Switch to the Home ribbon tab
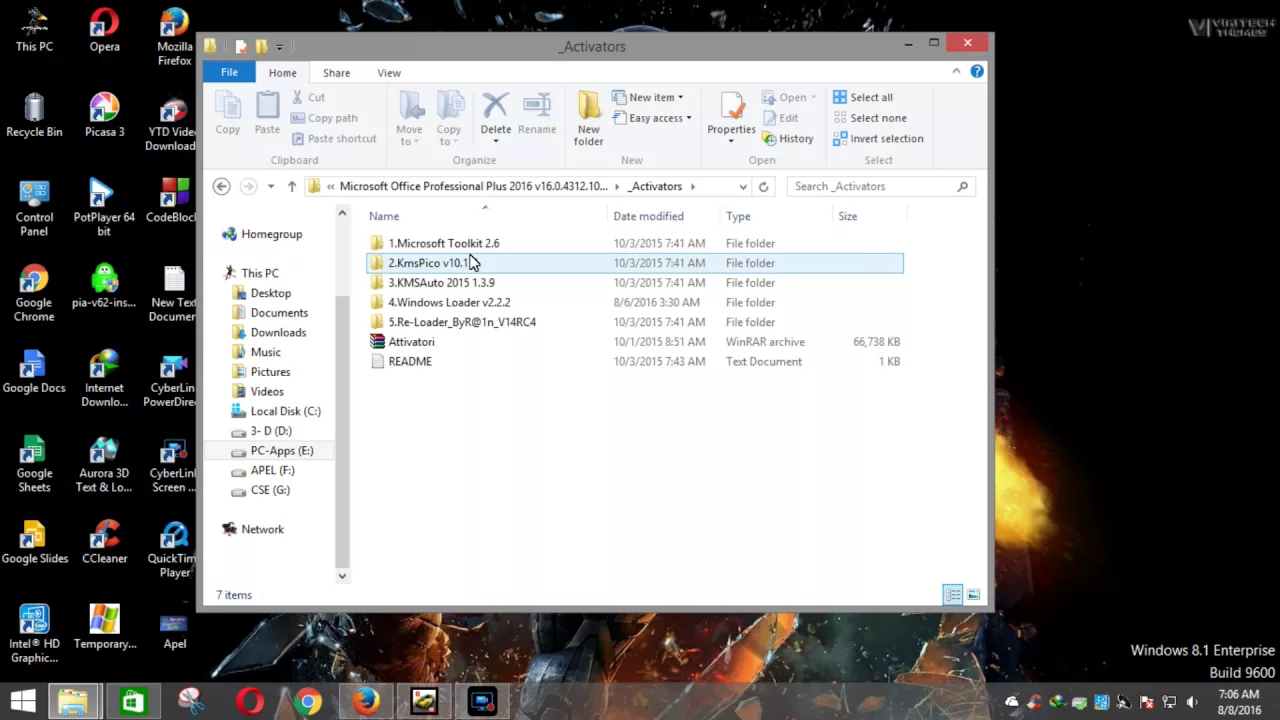The image size is (1280, 720). [282, 73]
